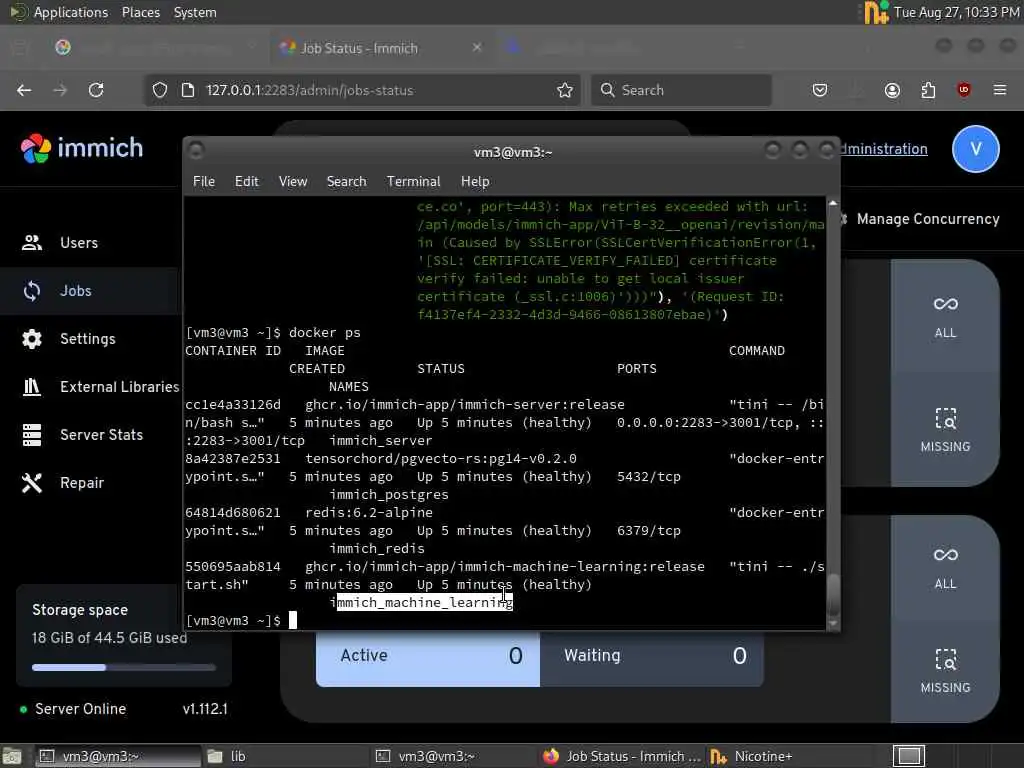Click the Administration link
This screenshot has height=768, width=1024.
coord(883,149)
